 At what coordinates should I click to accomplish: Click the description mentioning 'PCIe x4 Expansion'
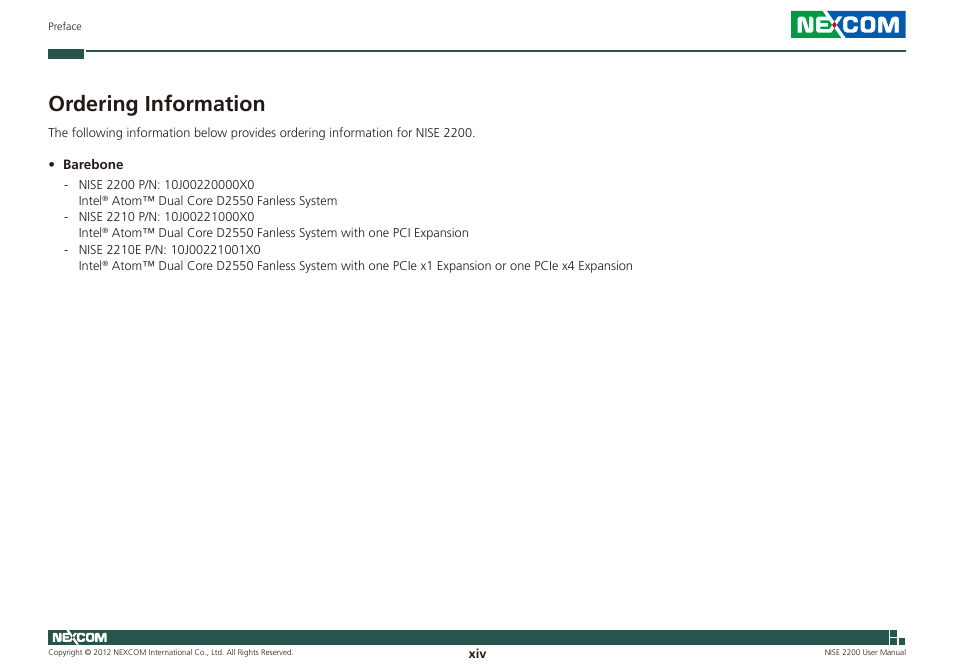[355, 266]
